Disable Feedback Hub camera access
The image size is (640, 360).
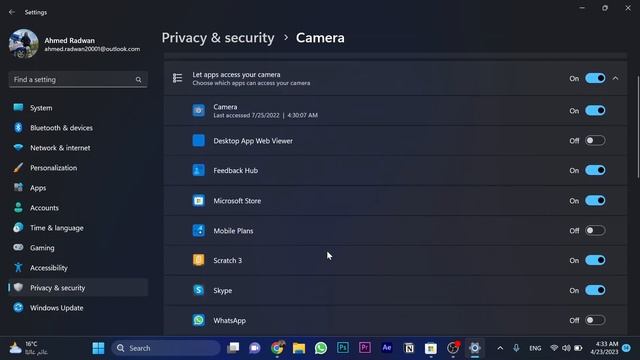point(595,170)
